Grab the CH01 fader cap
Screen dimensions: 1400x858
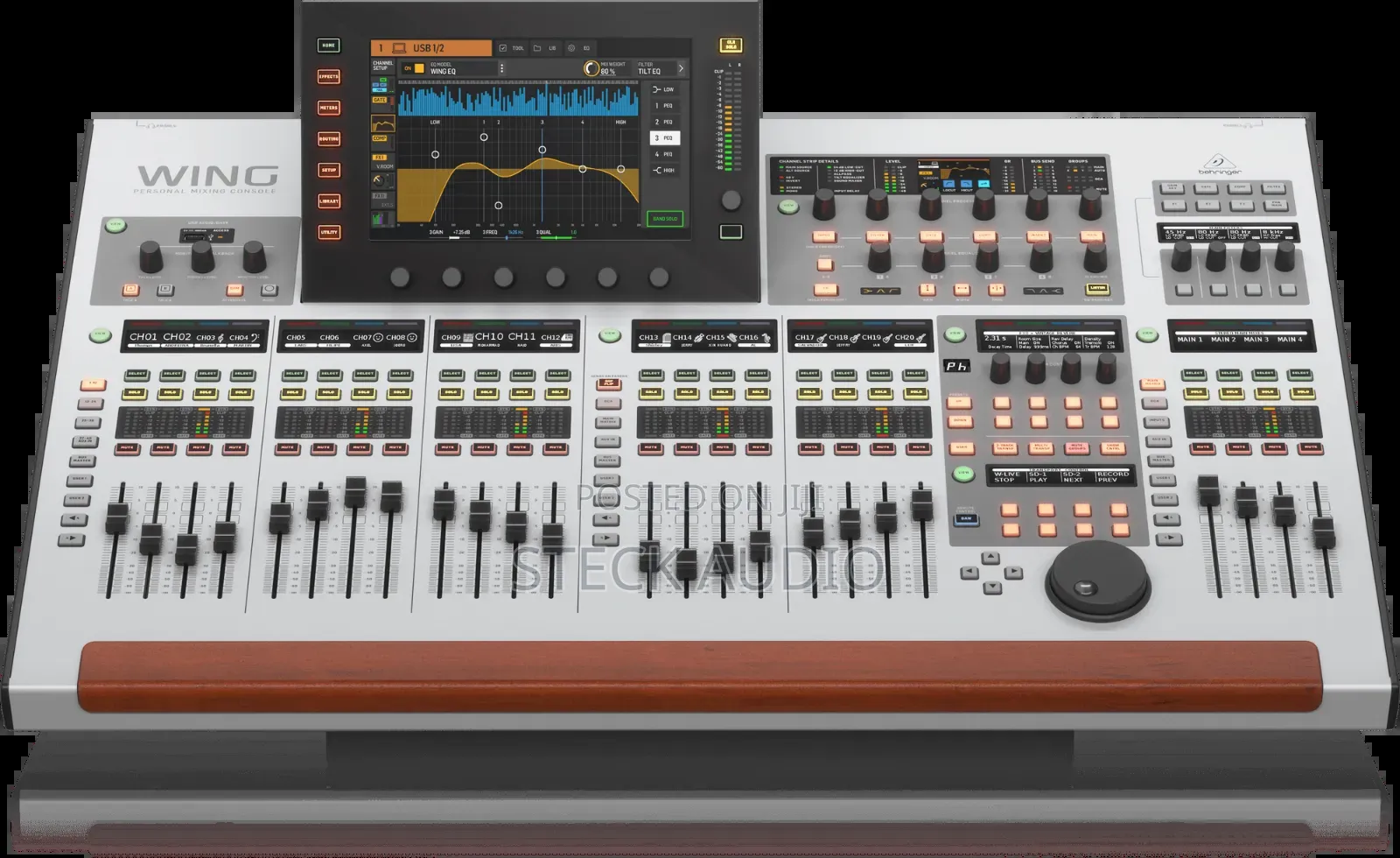tap(116, 518)
